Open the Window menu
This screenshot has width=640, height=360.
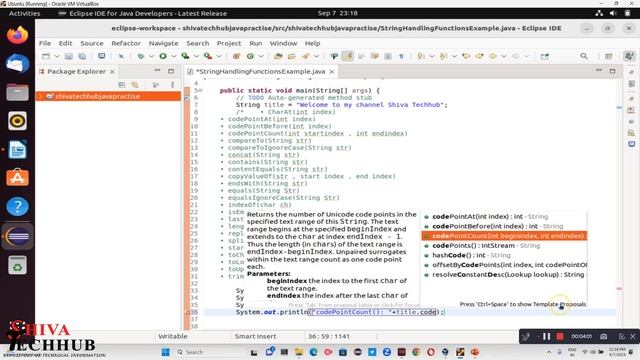[x=283, y=43]
